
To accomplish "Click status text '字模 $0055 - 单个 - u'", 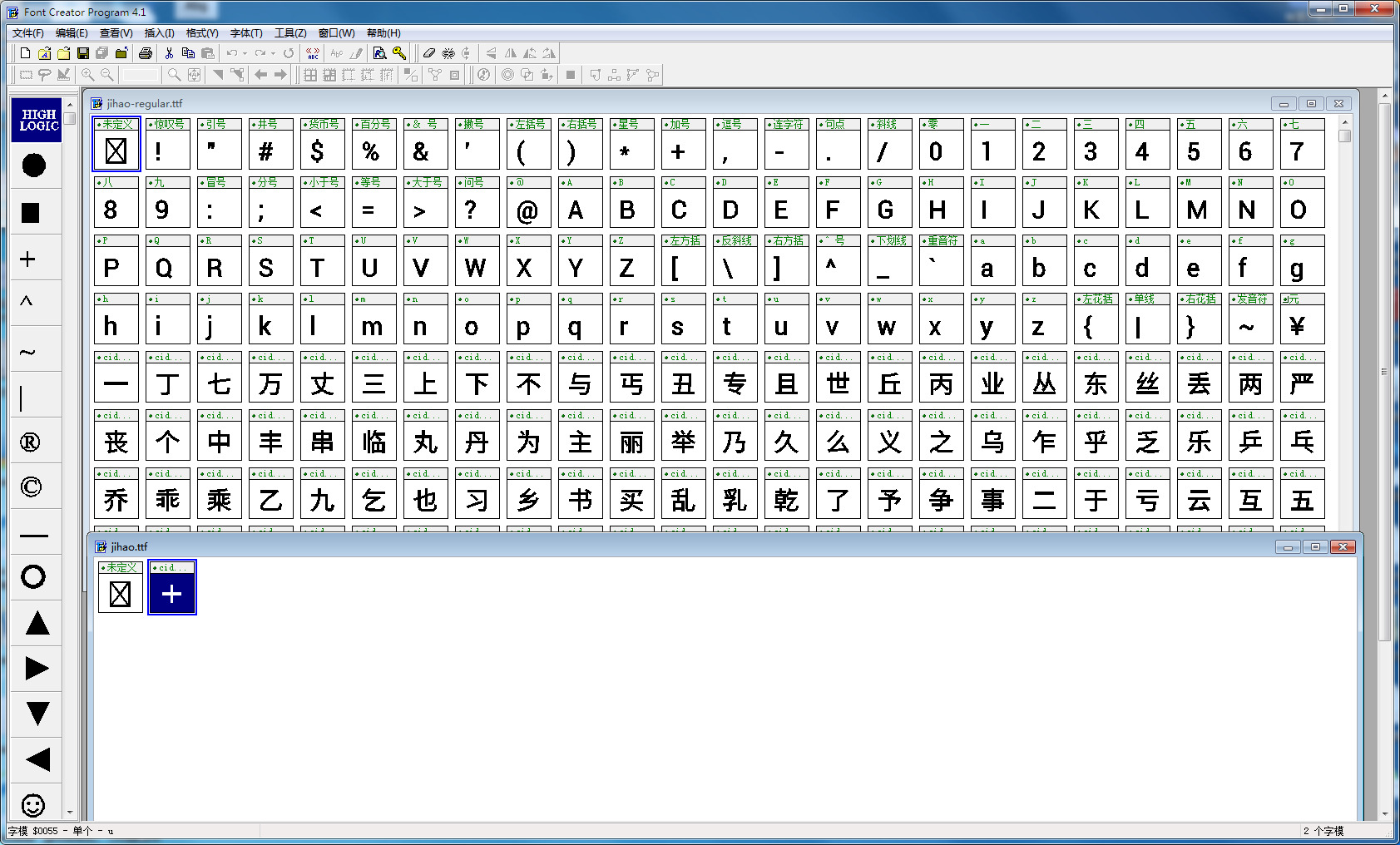I will click(61, 831).
